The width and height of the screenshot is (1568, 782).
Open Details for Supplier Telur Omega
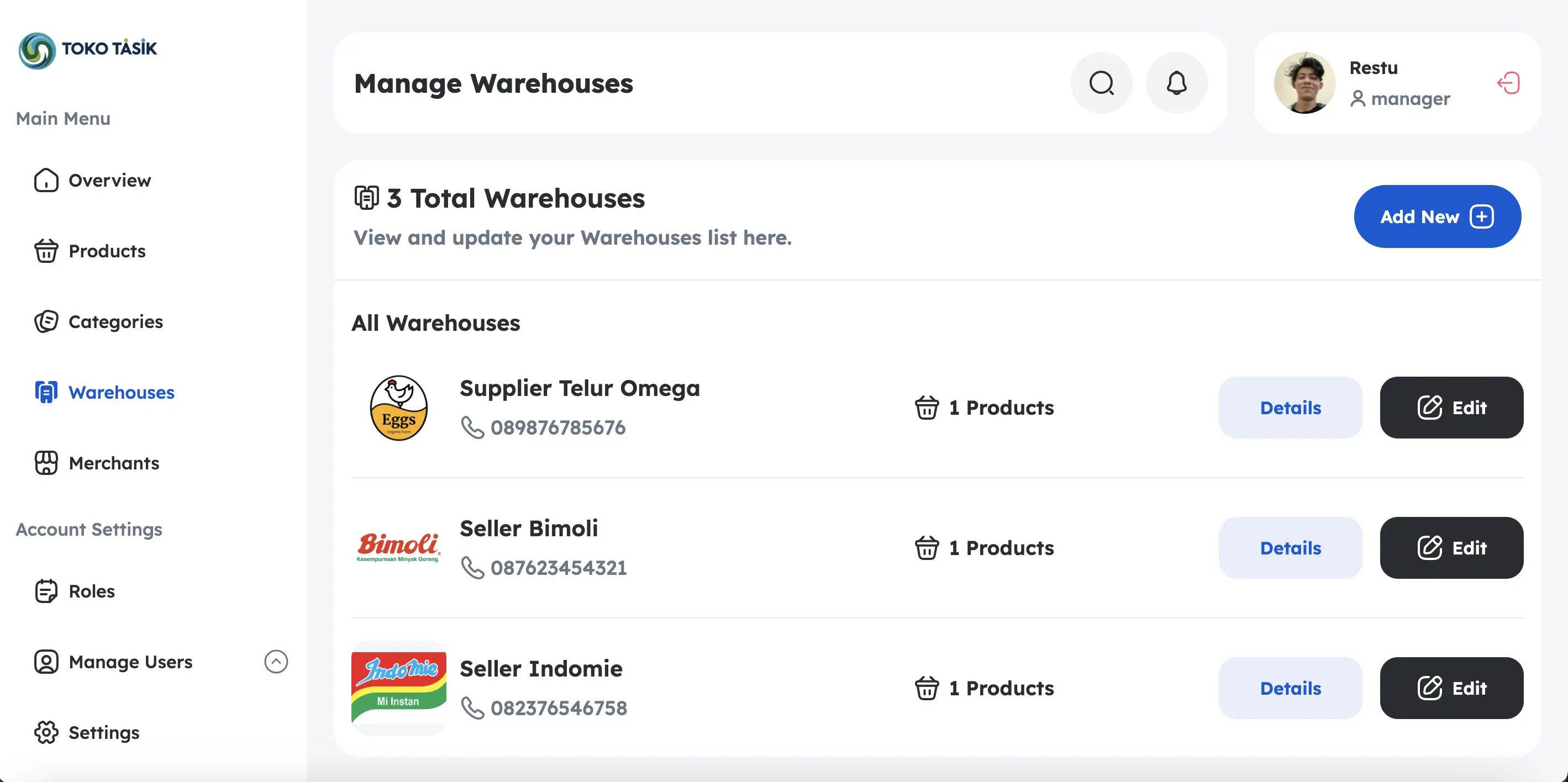[1291, 408]
